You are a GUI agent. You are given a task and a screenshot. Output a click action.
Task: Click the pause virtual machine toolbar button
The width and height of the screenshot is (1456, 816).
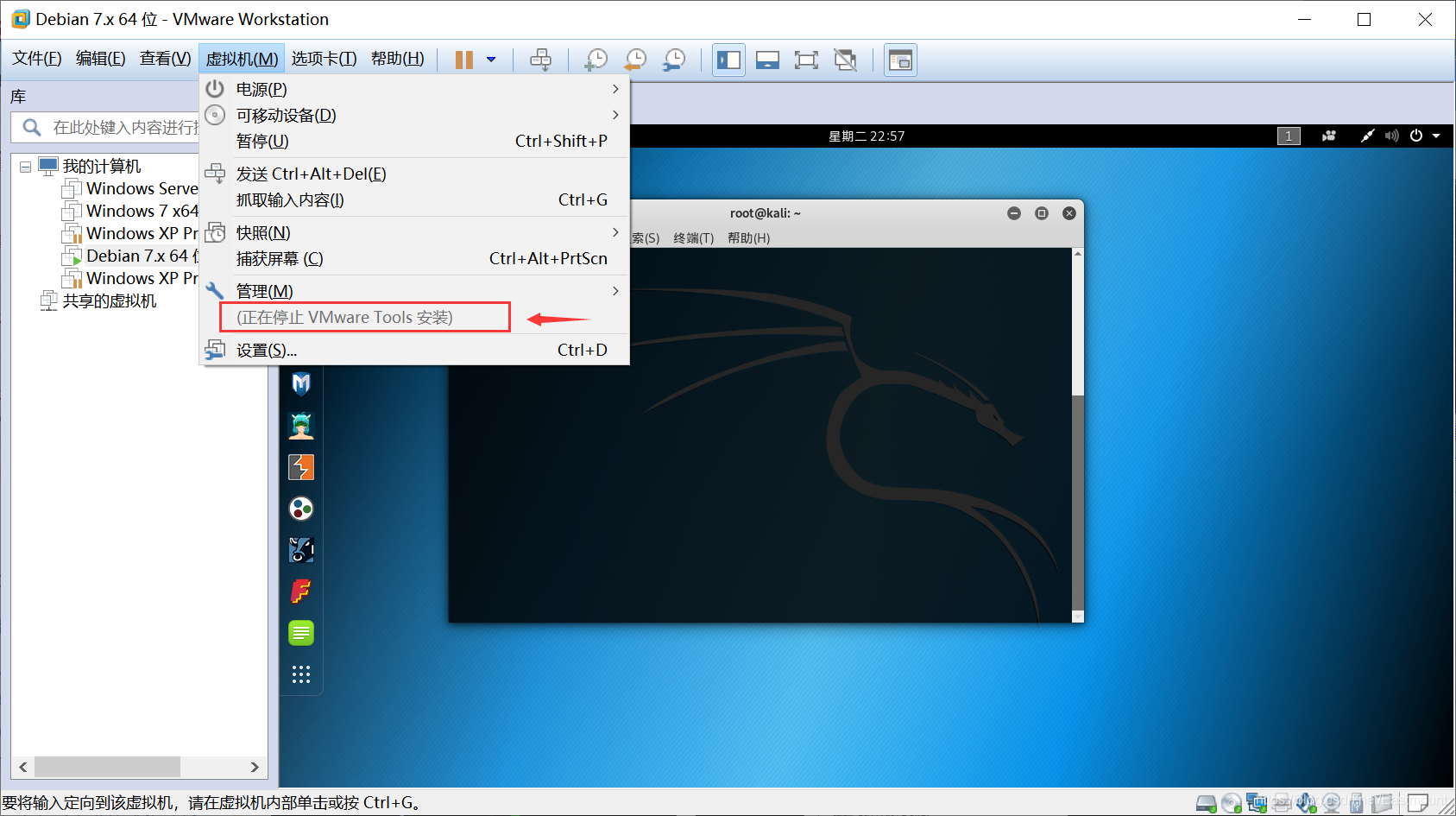click(464, 60)
